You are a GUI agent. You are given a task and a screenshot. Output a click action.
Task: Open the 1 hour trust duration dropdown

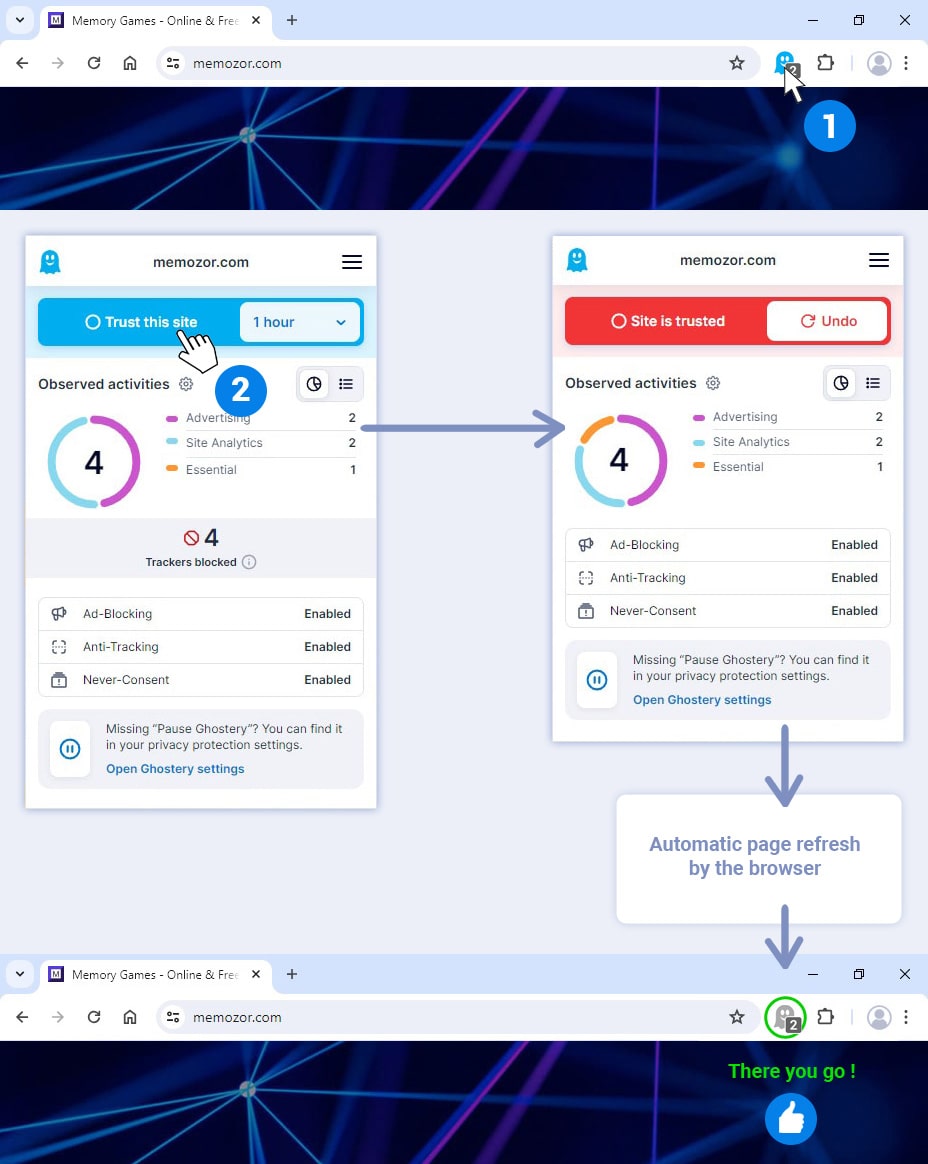pos(299,321)
